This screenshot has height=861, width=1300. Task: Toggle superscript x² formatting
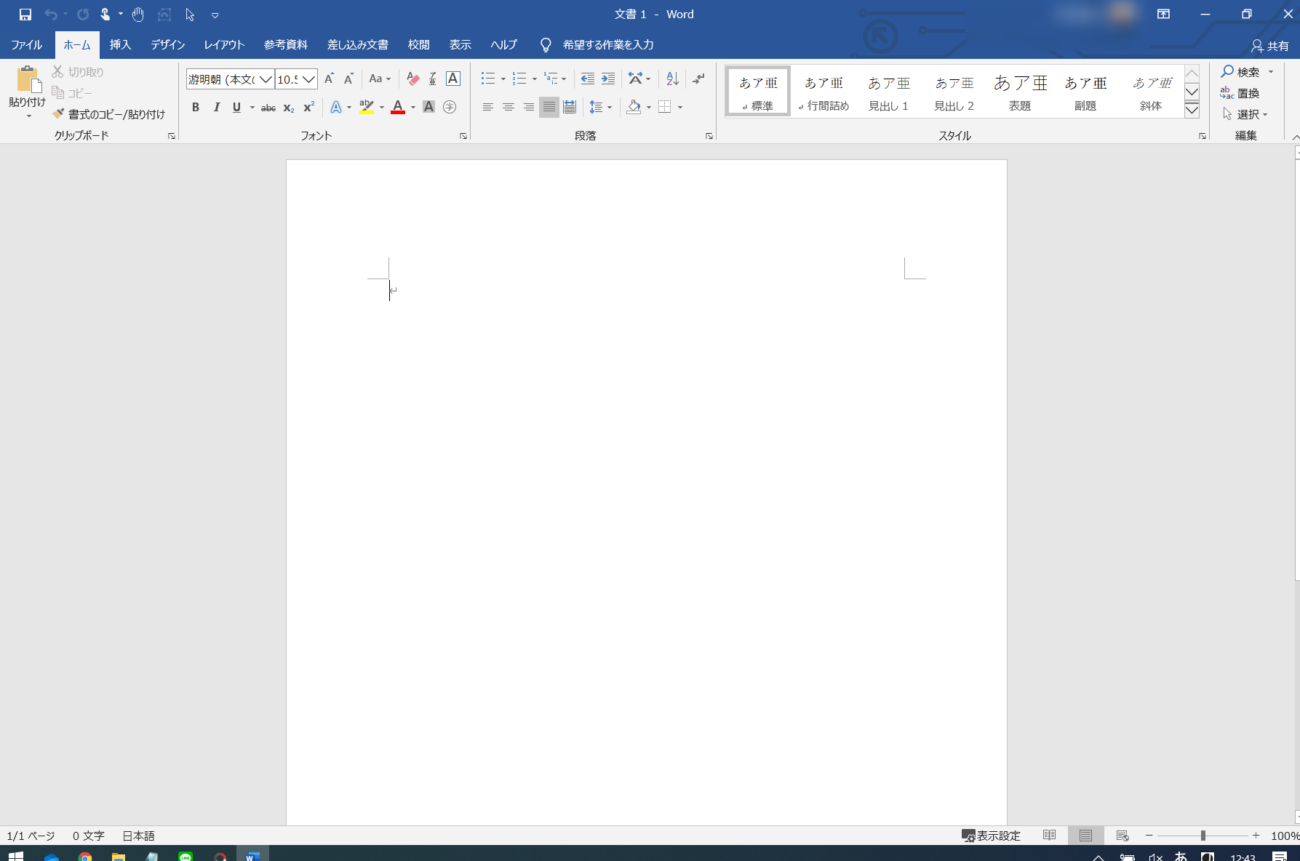pos(308,107)
